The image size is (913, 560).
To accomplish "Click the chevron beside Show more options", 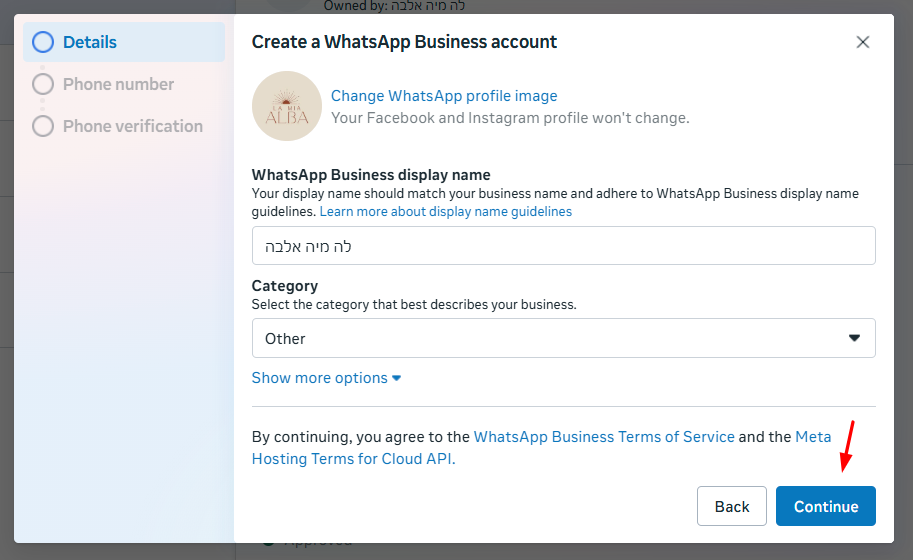I will tap(397, 378).
